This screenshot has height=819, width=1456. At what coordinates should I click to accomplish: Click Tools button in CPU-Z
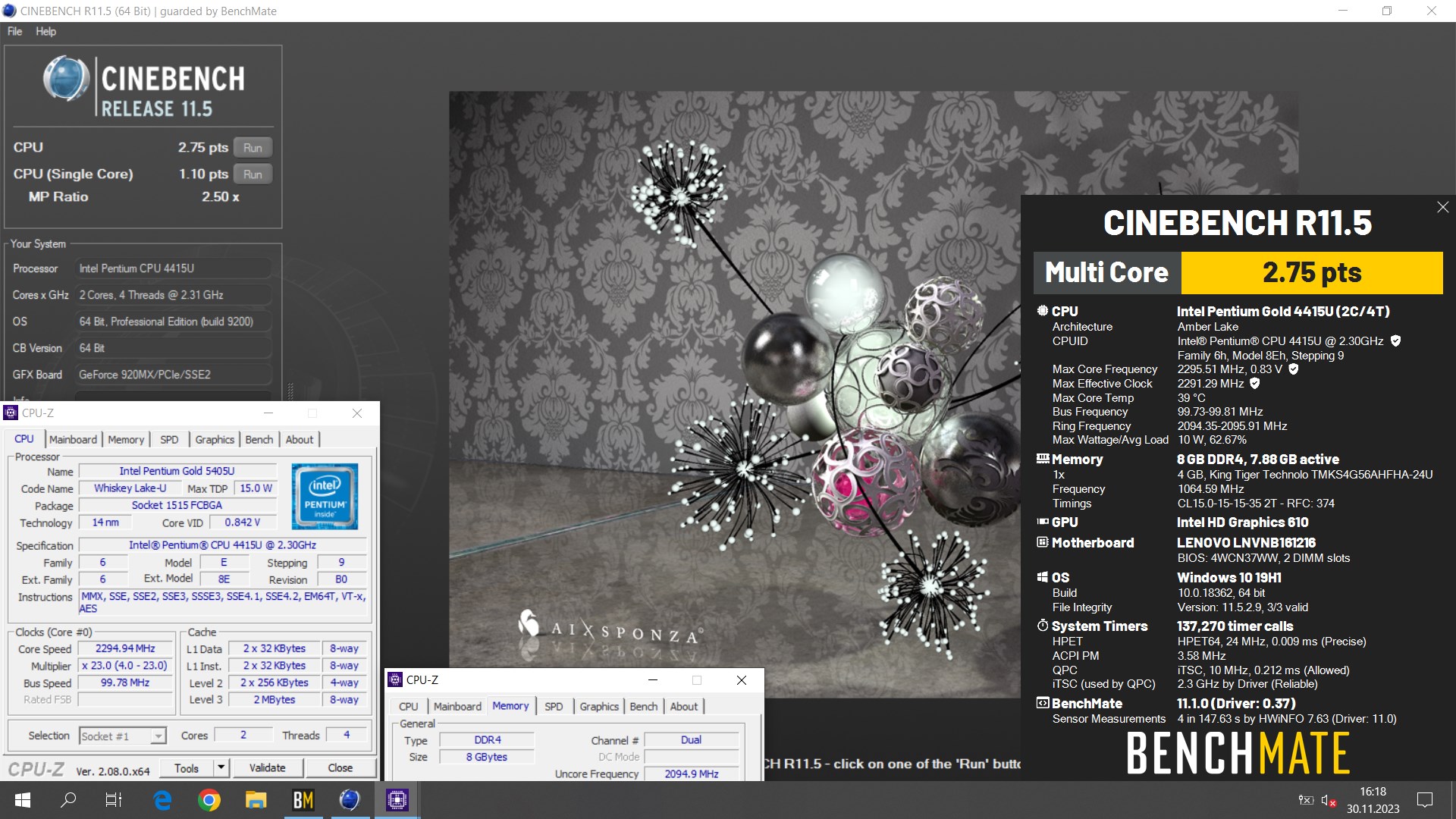[187, 768]
